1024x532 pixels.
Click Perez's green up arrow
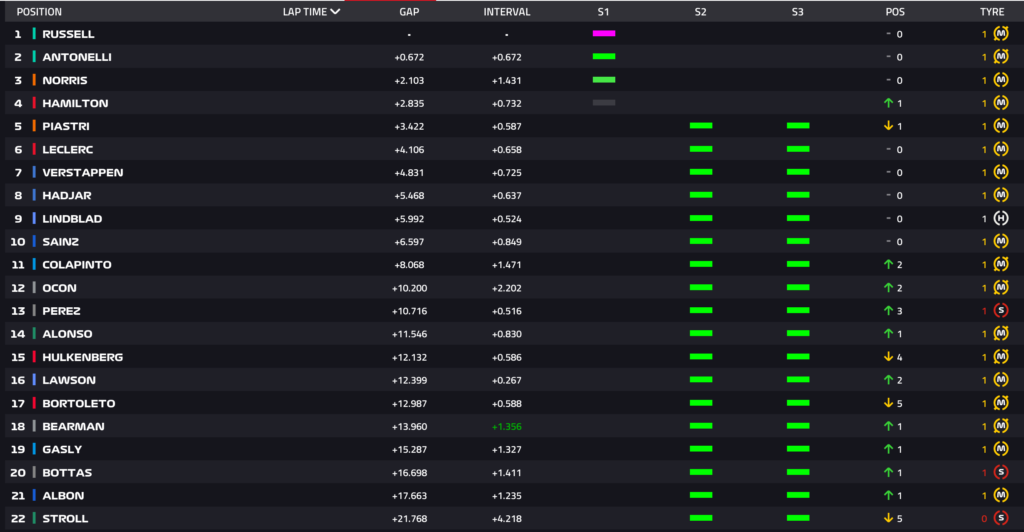click(888, 311)
